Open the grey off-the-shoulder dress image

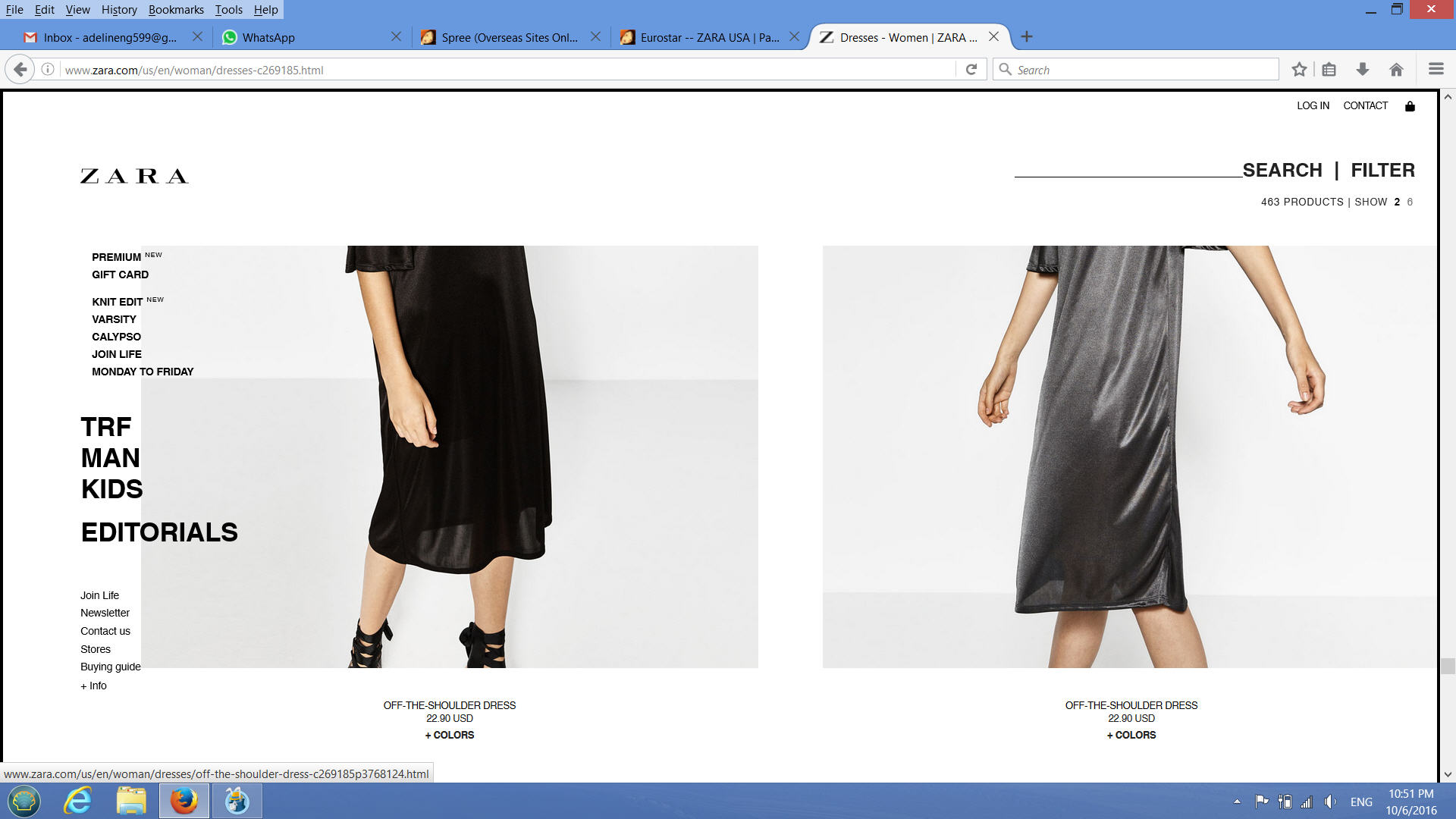[x=1129, y=457]
